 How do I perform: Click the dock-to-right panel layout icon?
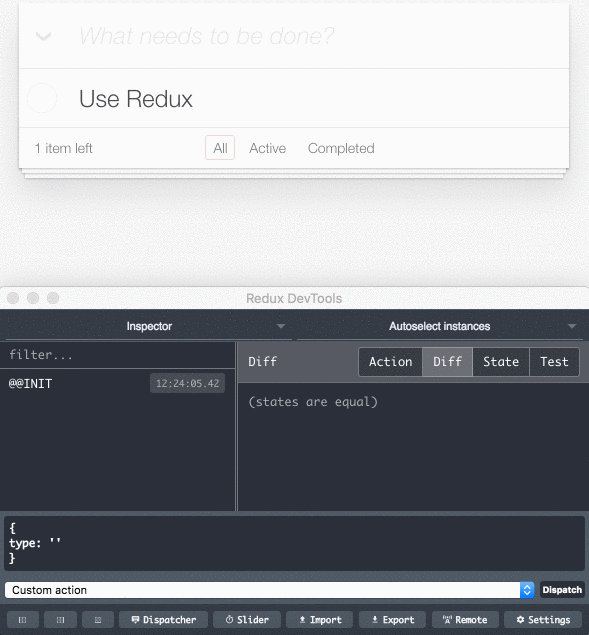60,620
